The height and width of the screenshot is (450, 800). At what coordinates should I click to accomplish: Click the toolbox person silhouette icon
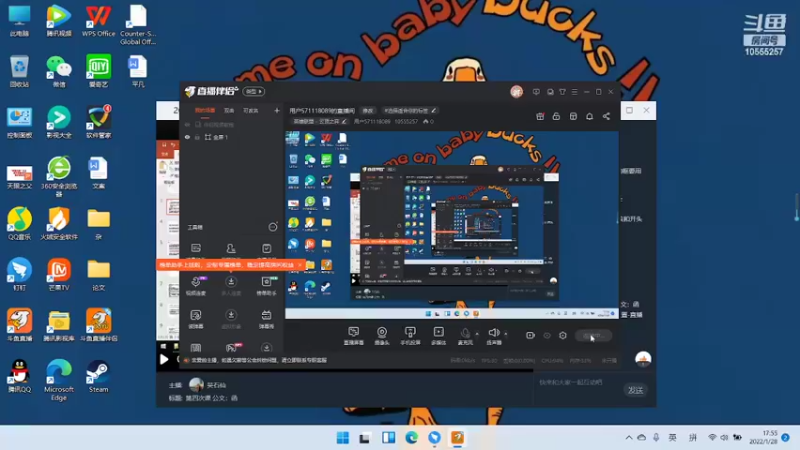pyautogui.click(x=231, y=248)
